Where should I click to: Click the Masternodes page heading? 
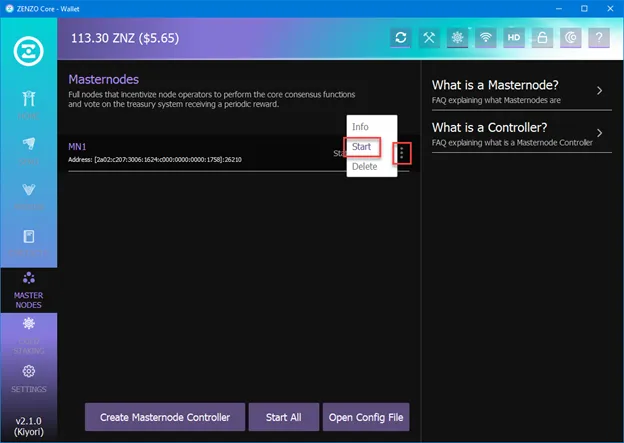tap(103, 79)
